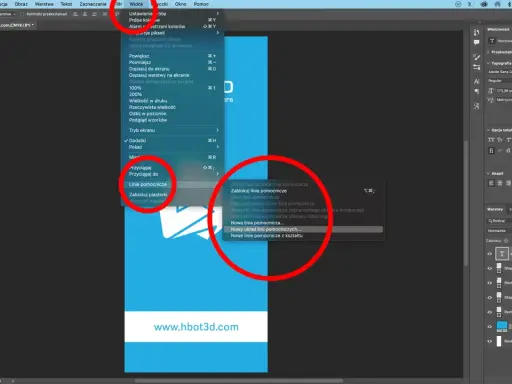The width and height of the screenshot is (512, 384).
Task: Choose Powiększ from the Widok menu
Action: (172, 56)
